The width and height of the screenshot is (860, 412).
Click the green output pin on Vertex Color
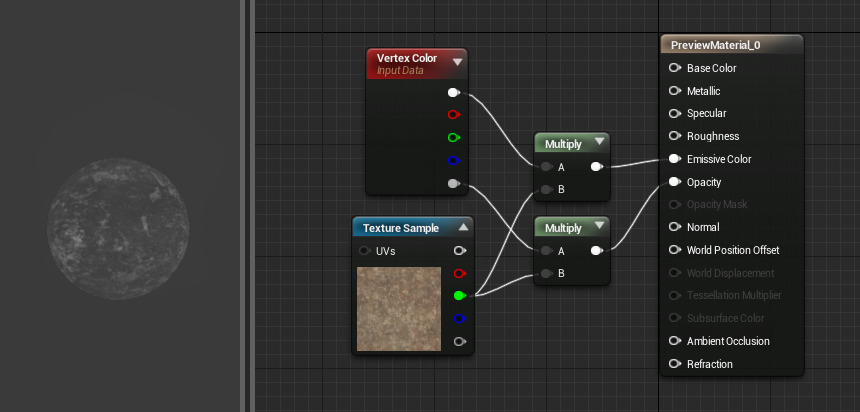(x=454, y=137)
